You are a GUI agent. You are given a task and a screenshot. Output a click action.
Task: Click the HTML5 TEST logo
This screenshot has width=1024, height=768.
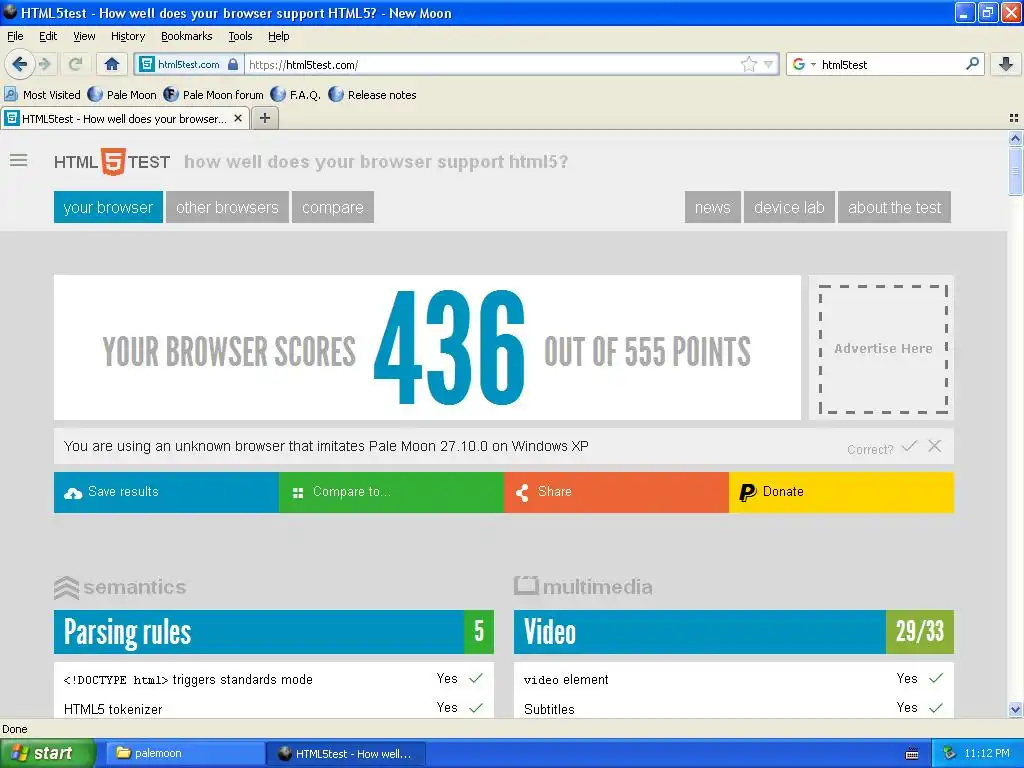point(112,162)
